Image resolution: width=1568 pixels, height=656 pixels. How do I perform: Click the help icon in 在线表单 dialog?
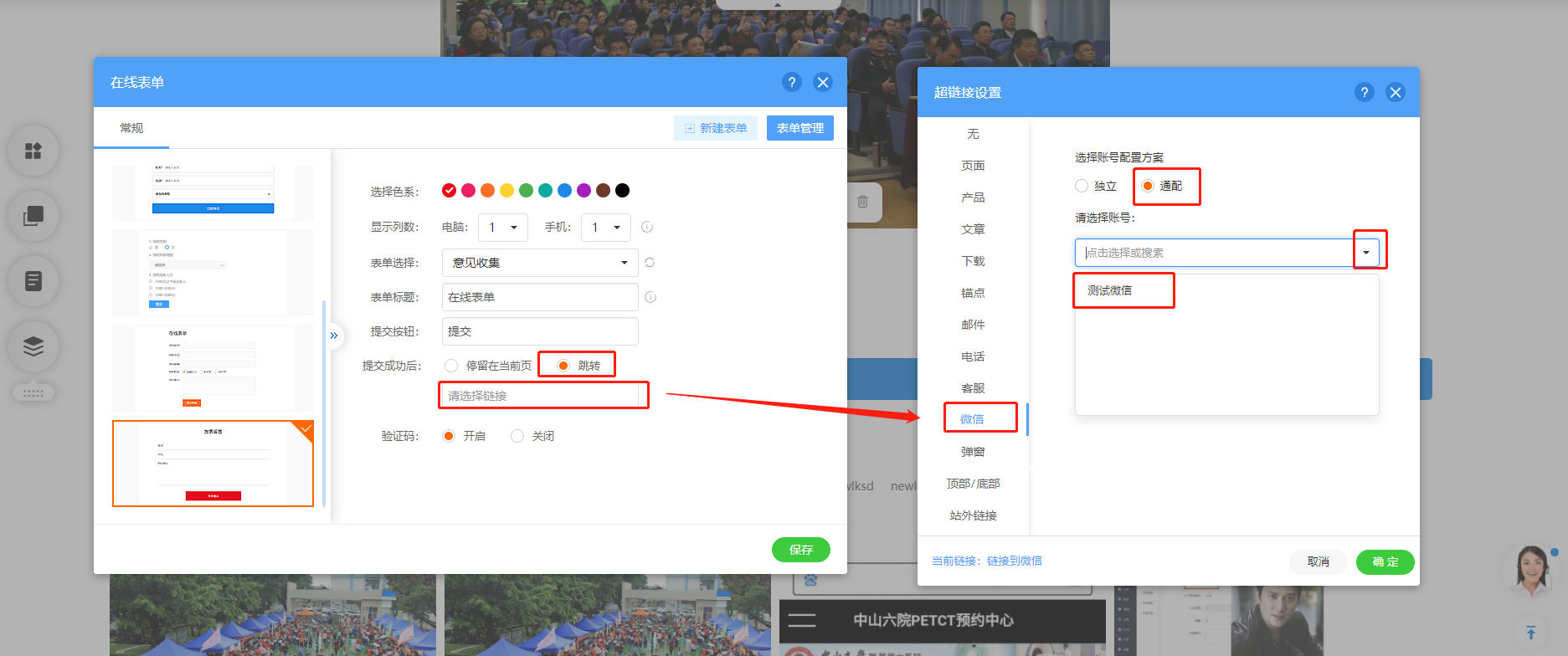click(x=791, y=82)
